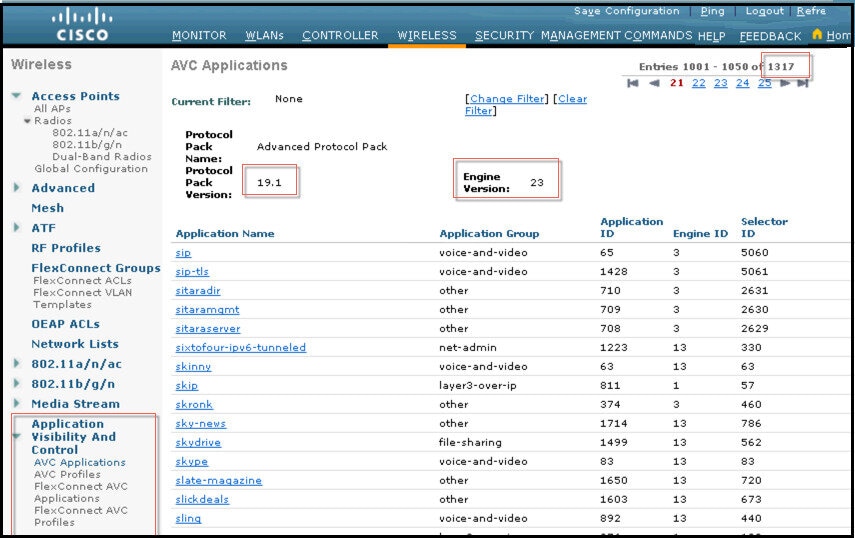The height and width of the screenshot is (538, 855).
Task: Open the skronk application
Action: coord(194,404)
